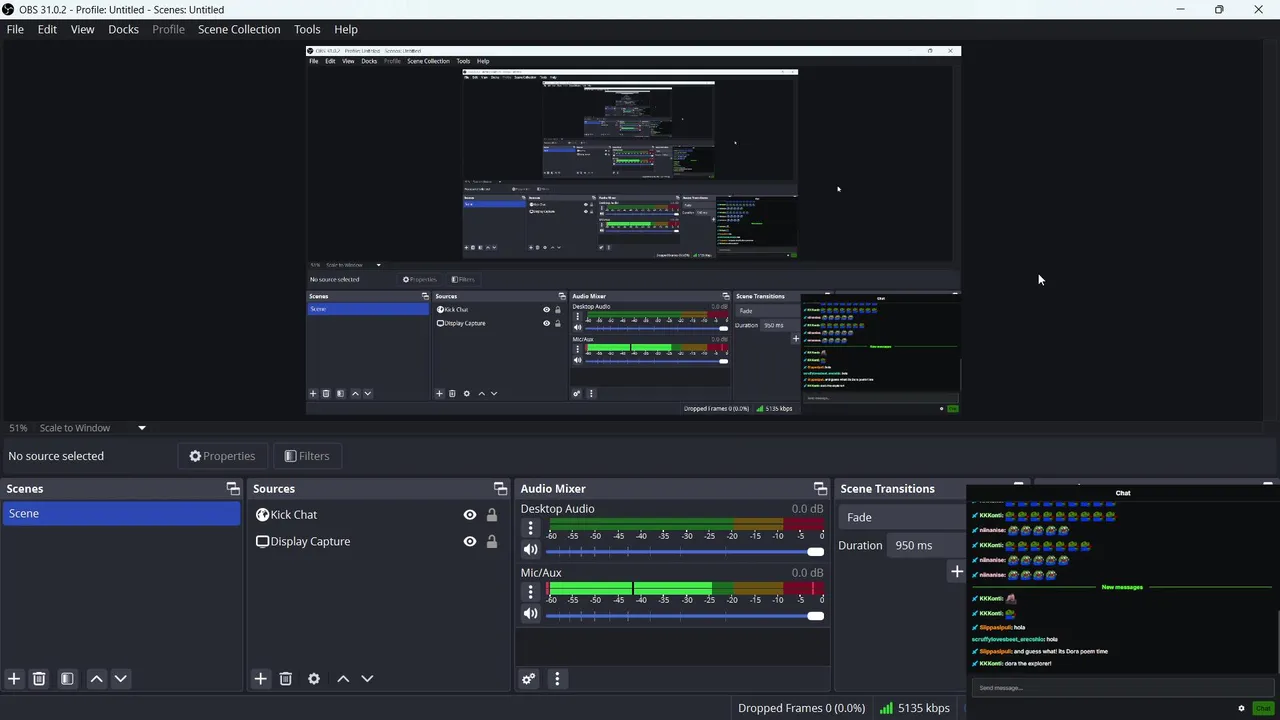Delete selected source with trash icon
The height and width of the screenshot is (720, 1280).
pyautogui.click(x=285, y=678)
